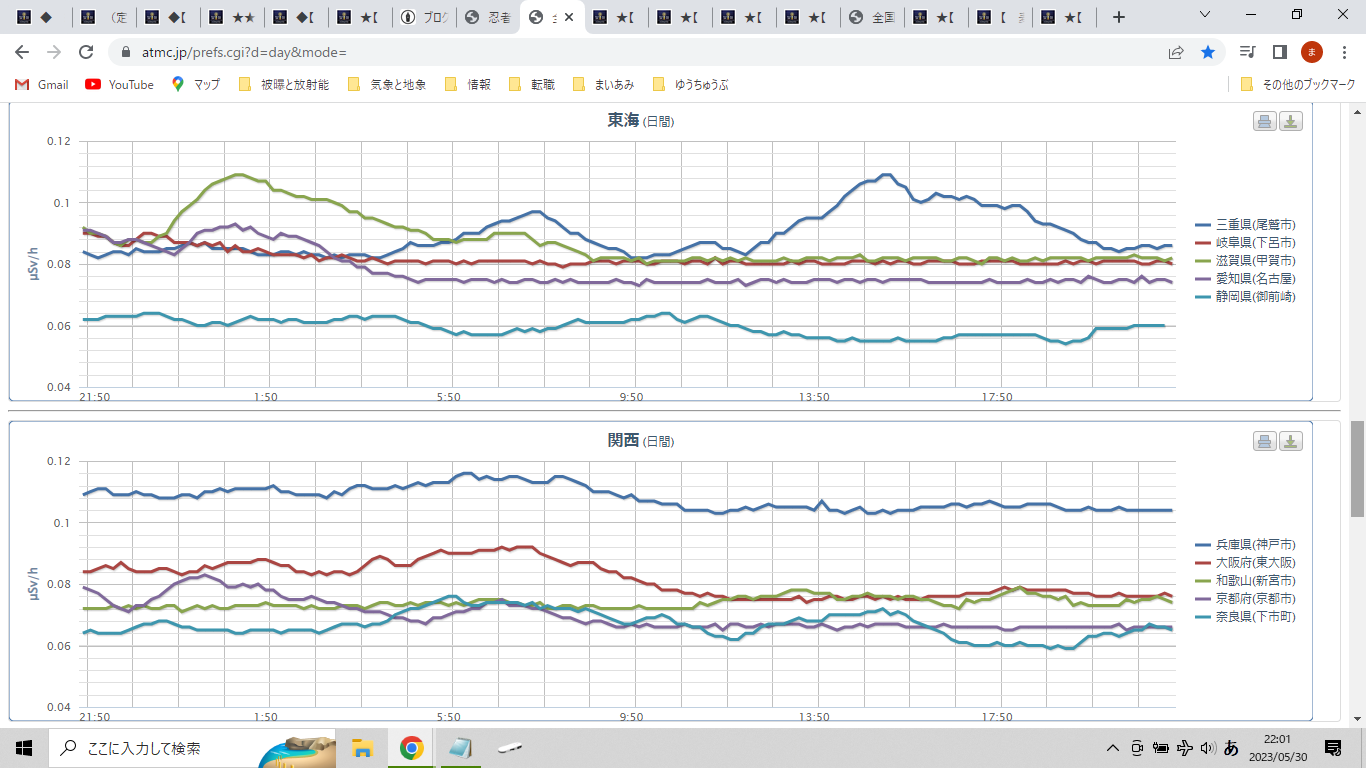Toggle the 兵庫県(神戸市) series

[1245, 545]
